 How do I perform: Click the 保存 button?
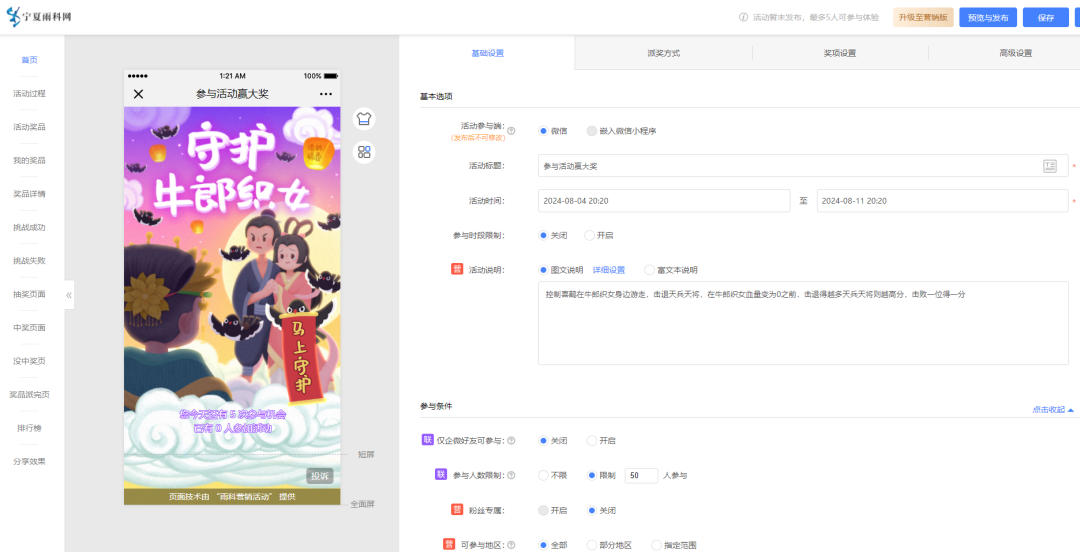click(x=1046, y=17)
